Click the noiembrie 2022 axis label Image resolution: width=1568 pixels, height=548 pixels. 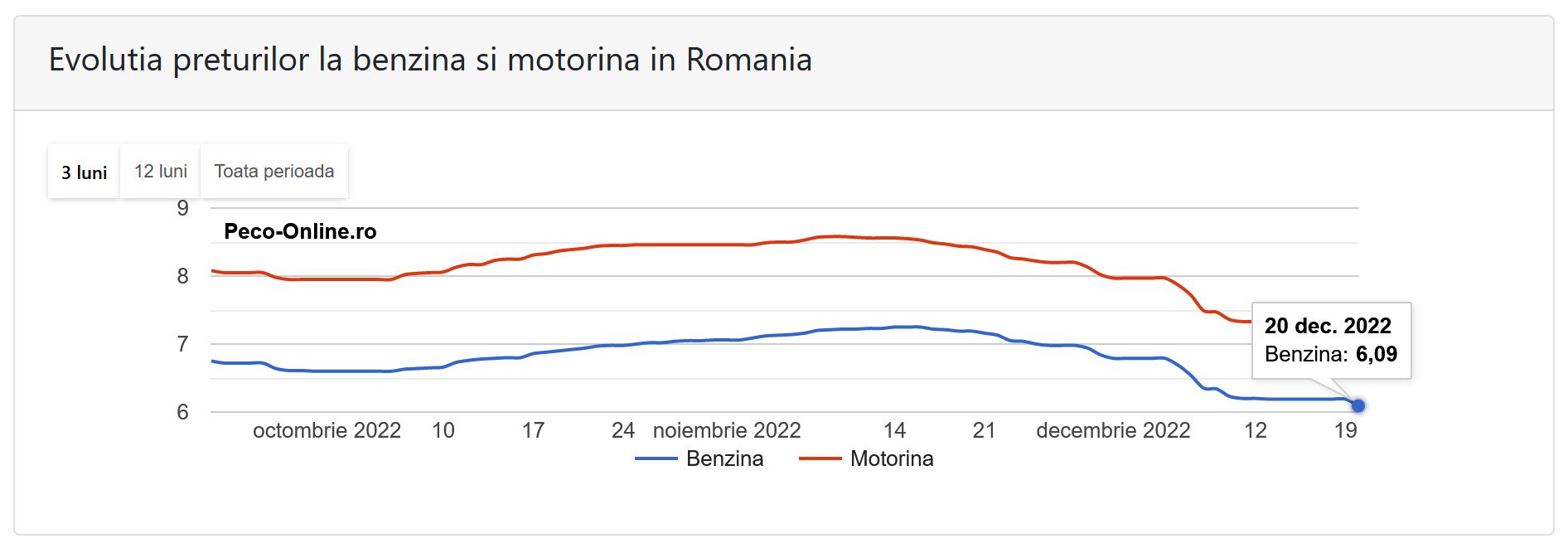click(x=727, y=430)
